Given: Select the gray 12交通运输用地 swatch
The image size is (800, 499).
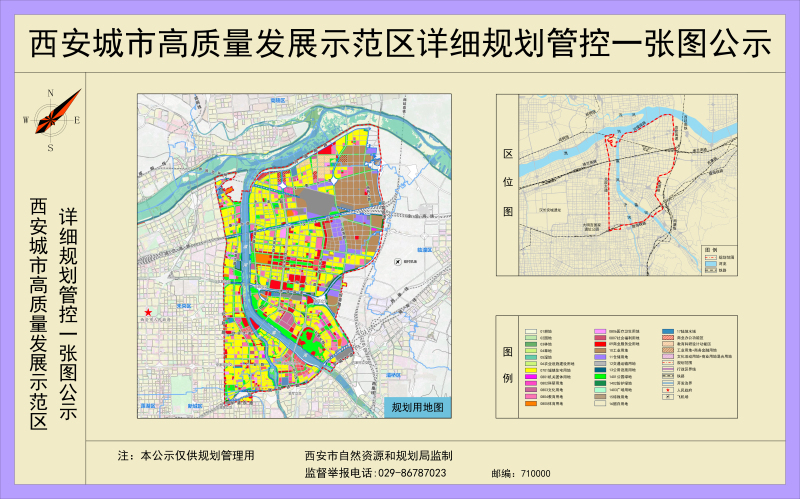Looking at the screenshot, I should [x=600, y=363].
